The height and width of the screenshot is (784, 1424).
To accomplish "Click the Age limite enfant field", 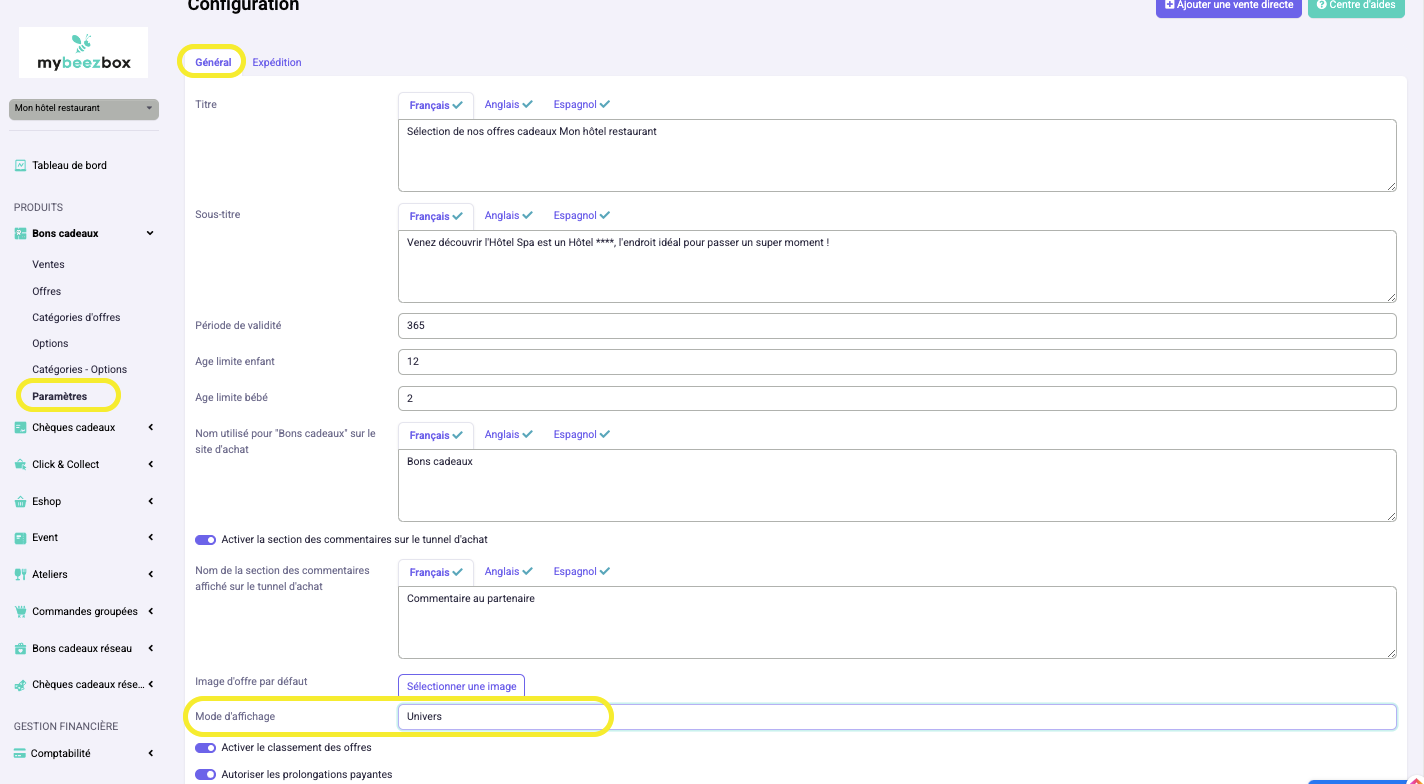I will (897, 362).
